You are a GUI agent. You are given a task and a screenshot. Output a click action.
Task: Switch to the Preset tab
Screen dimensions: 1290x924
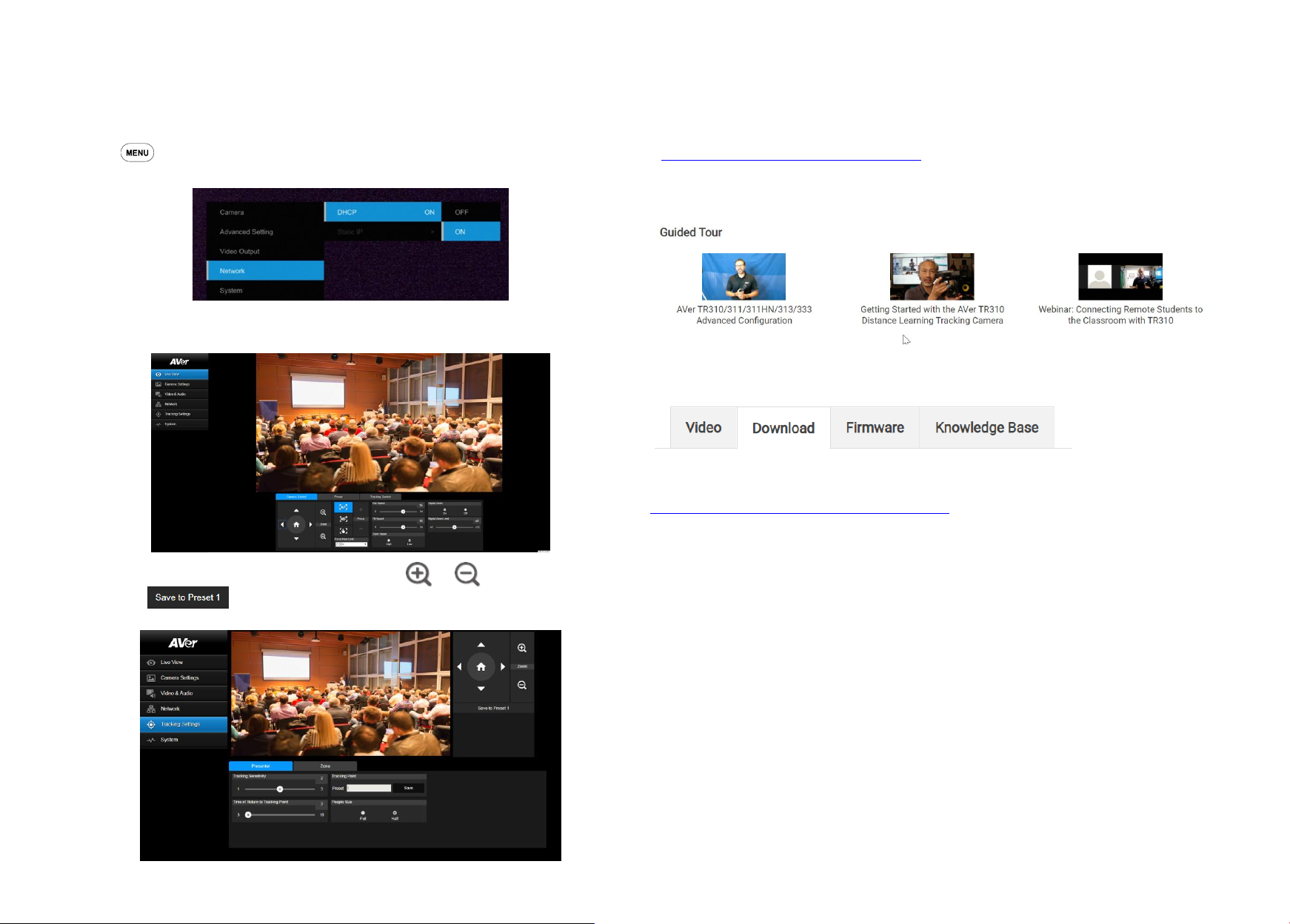(338, 497)
